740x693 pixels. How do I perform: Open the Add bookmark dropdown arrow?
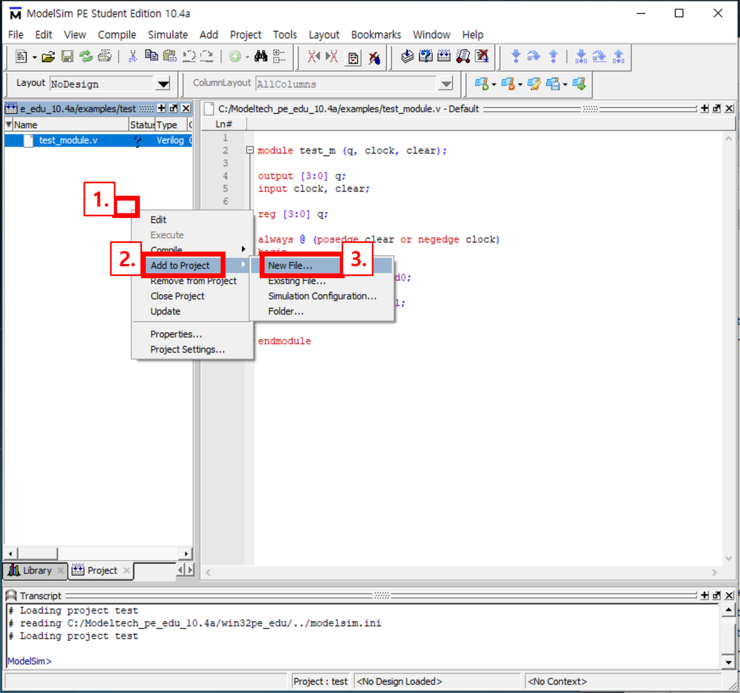[x=494, y=85]
